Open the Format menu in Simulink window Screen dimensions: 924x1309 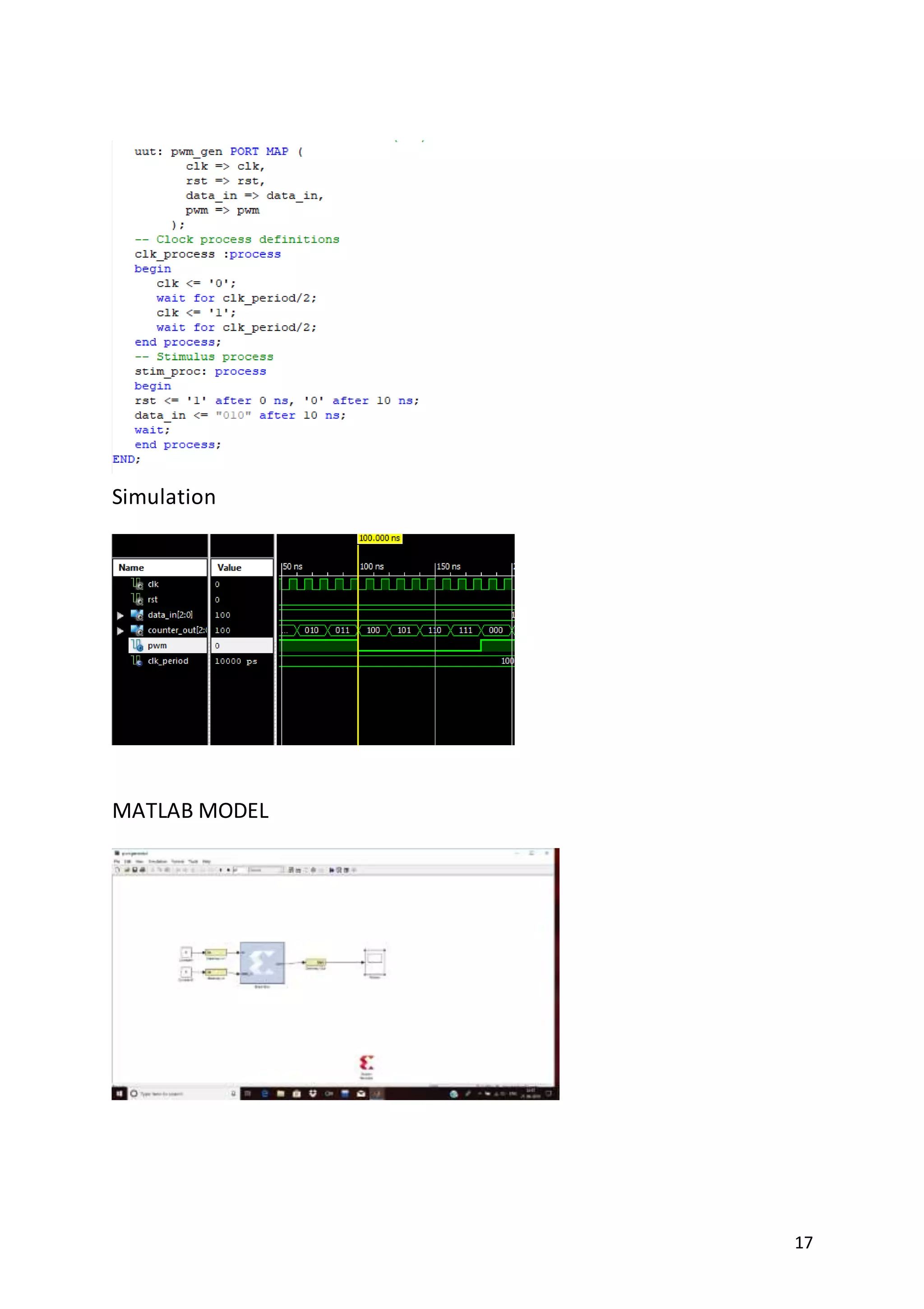coord(177,861)
